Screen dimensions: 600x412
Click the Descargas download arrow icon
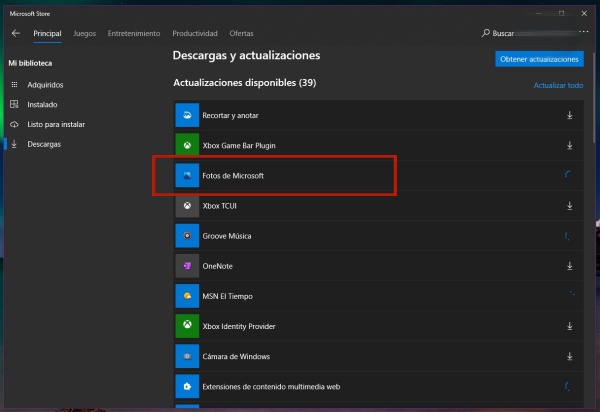point(14,144)
